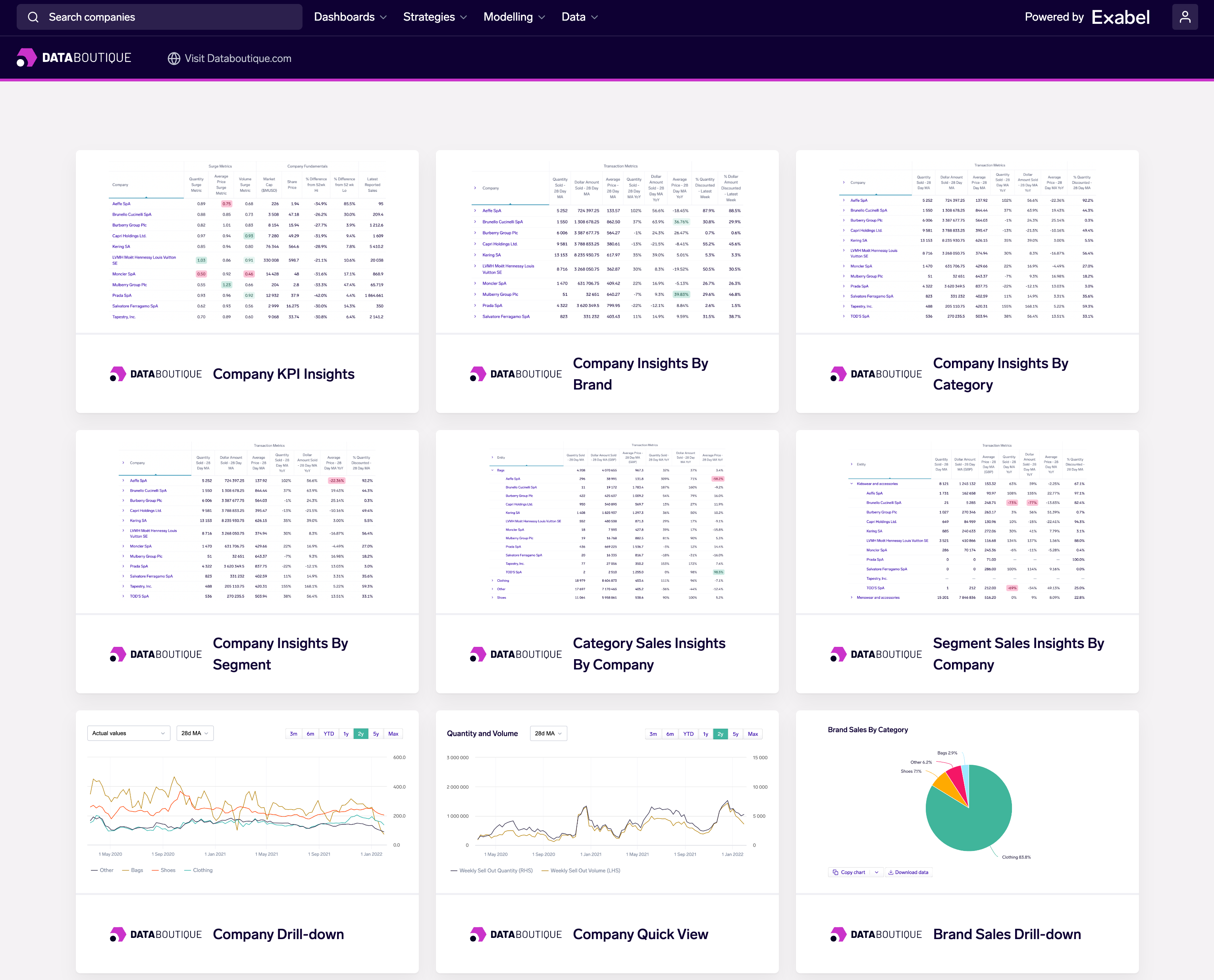Click the Clothing 83.8% pie label

(1016, 857)
